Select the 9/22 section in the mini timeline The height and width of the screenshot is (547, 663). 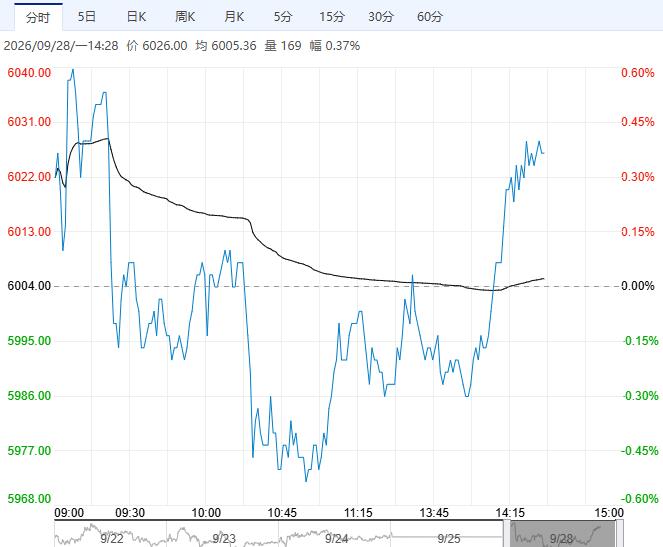(112, 539)
